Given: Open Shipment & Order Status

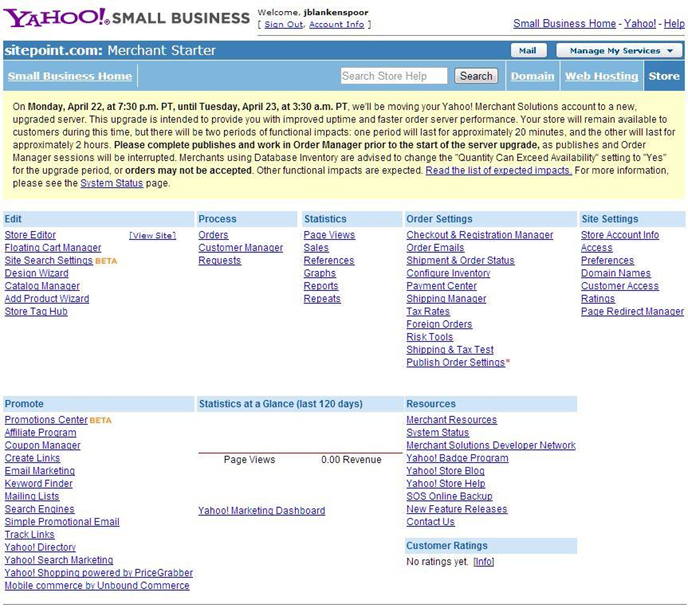Looking at the screenshot, I should pos(460,260).
